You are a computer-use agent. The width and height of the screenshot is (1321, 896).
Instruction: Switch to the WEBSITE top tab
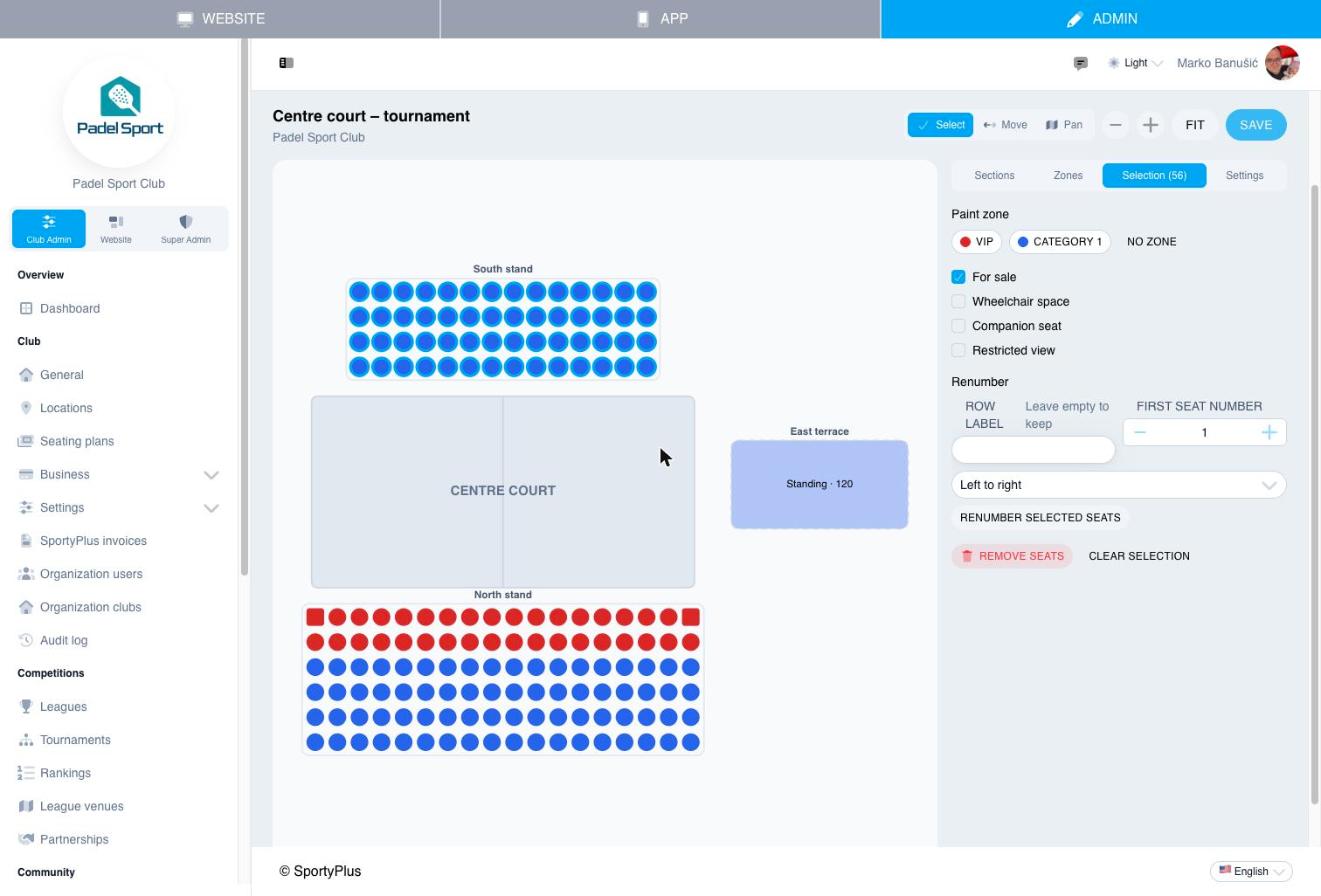click(x=220, y=19)
